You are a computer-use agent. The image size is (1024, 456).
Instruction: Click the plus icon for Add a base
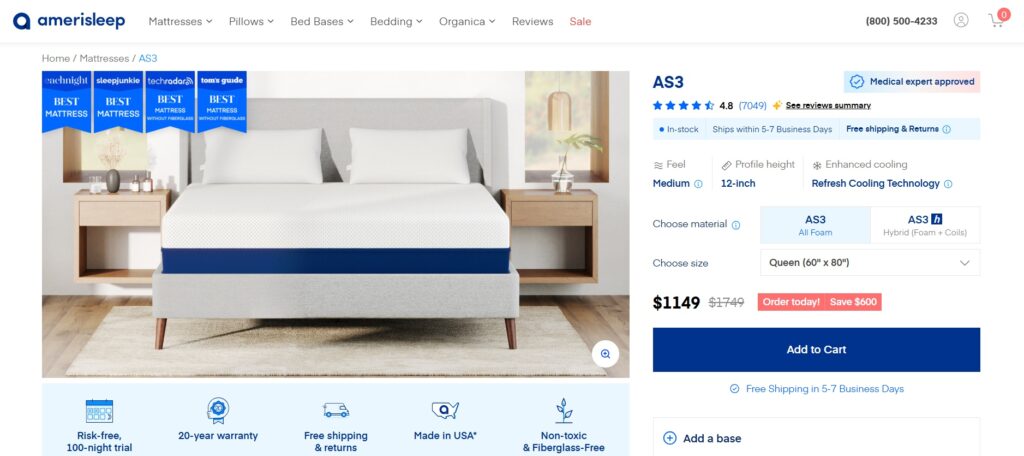[x=669, y=438]
